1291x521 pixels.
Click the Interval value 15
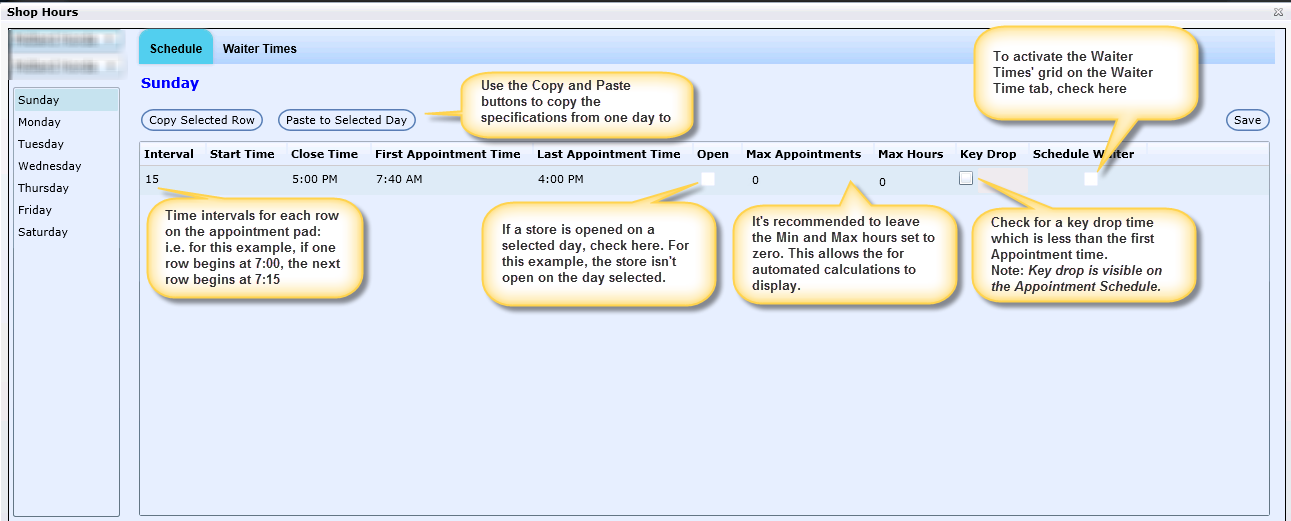tap(152, 180)
